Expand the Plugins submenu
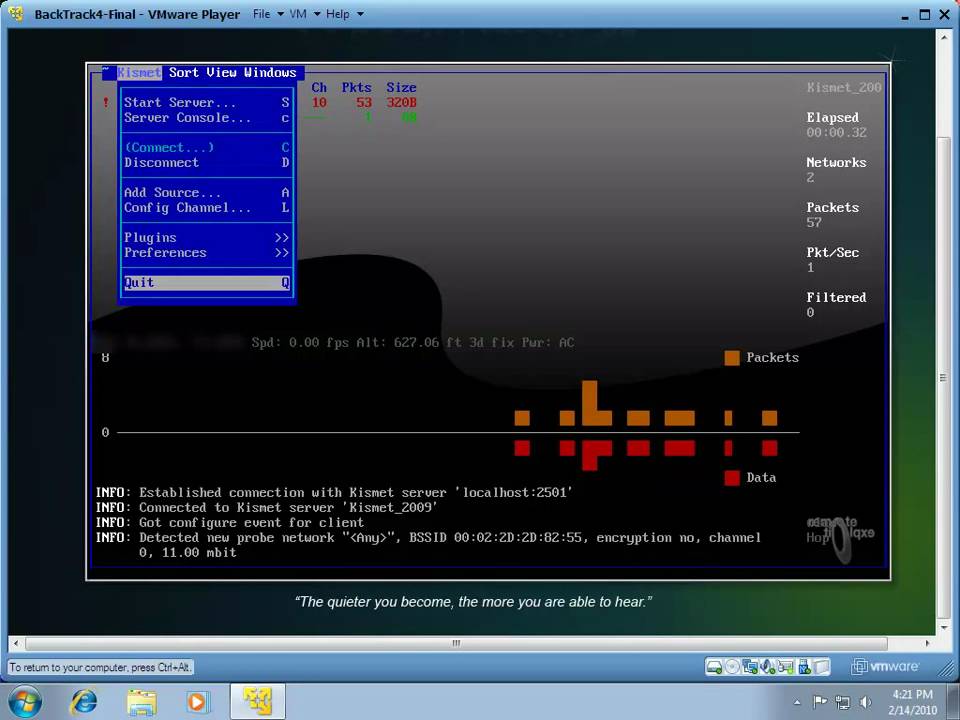Image resolution: width=960 pixels, height=720 pixels. (206, 238)
